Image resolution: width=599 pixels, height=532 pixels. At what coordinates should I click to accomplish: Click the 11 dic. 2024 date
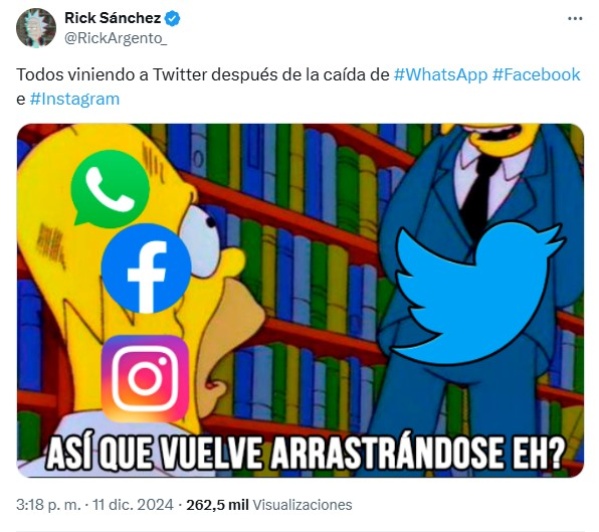pos(133,505)
